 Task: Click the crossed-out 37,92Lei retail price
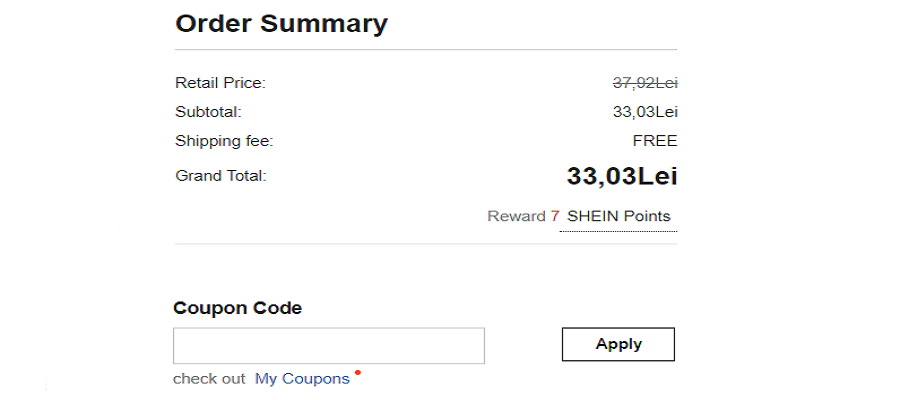(645, 83)
